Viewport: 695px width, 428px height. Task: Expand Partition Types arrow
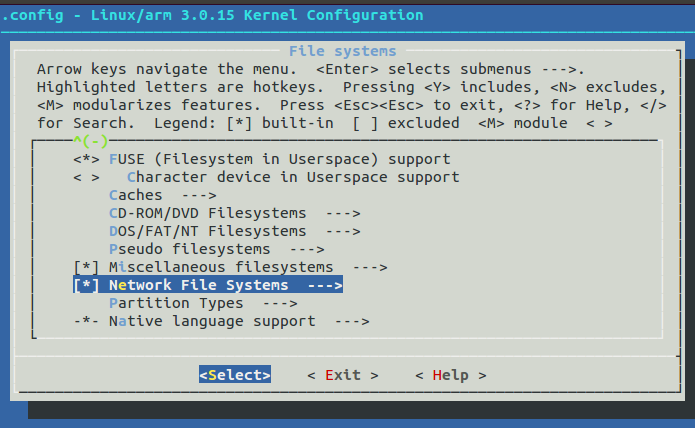[x=280, y=303]
